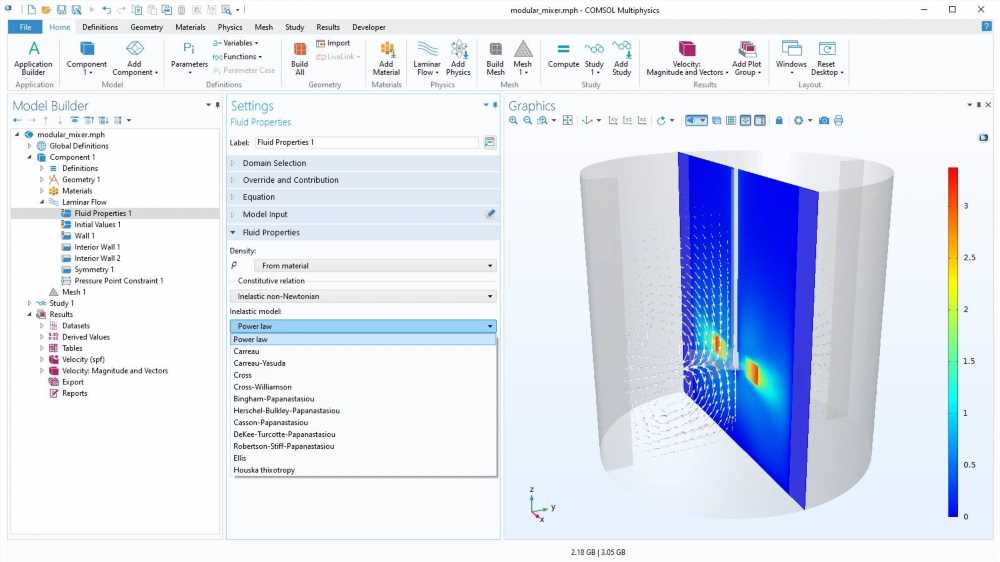The height and width of the screenshot is (562, 1000).
Task: Click Zoom Out in Graphics toolbar
Action: tap(527, 121)
